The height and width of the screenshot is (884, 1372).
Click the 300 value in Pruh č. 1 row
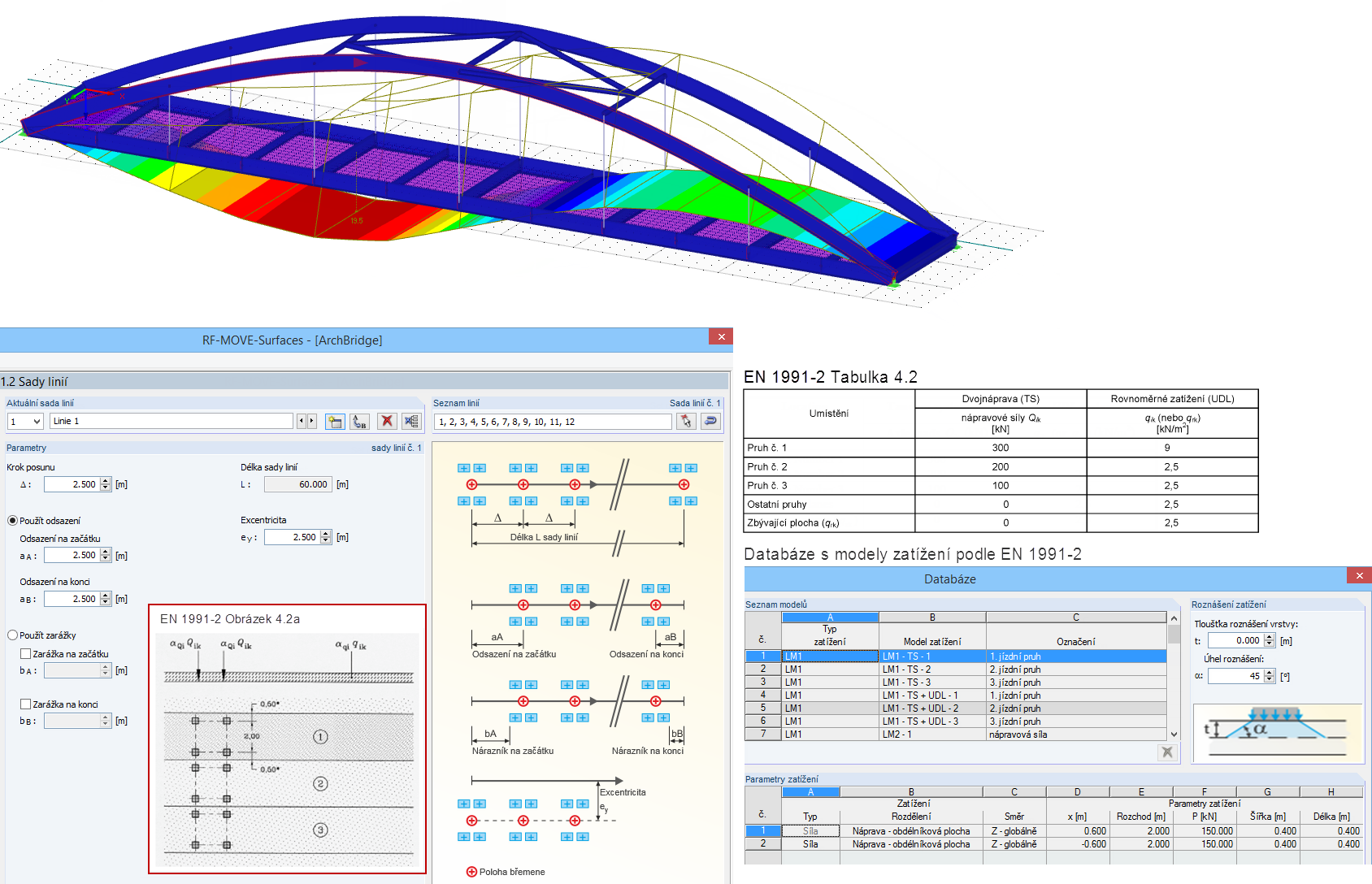[x=1001, y=448]
